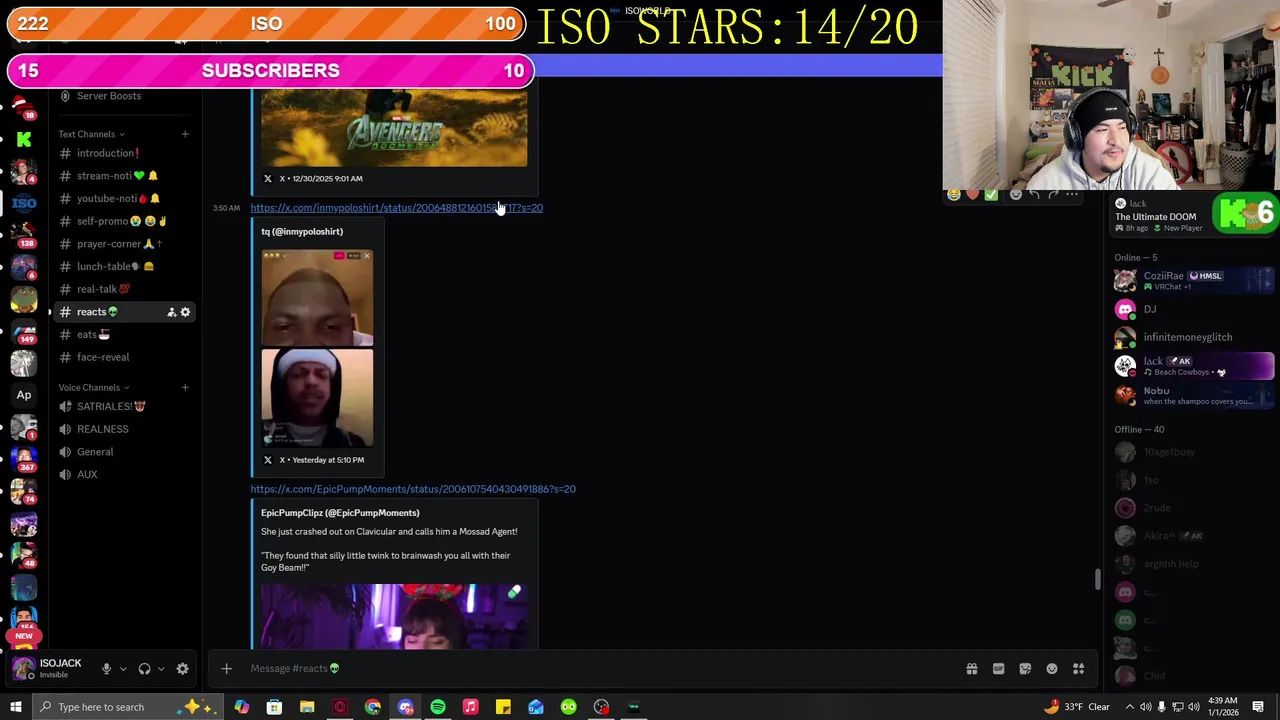Open the top image in tq's post

[x=317, y=298]
